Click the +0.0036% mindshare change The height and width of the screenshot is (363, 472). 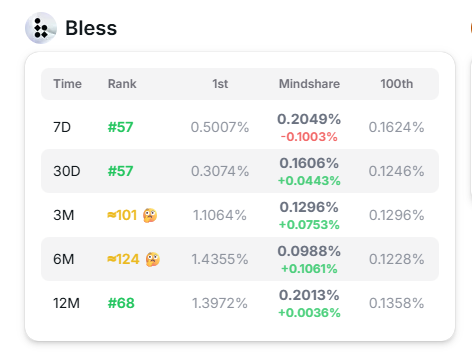pos(309,313)
